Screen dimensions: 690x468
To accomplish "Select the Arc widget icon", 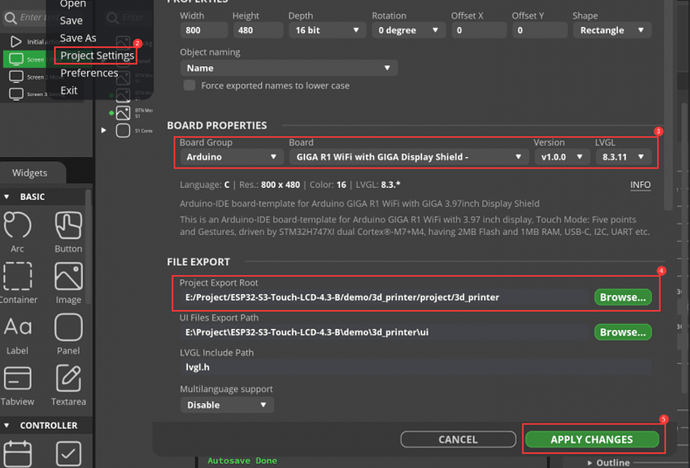I will [17, 226].
